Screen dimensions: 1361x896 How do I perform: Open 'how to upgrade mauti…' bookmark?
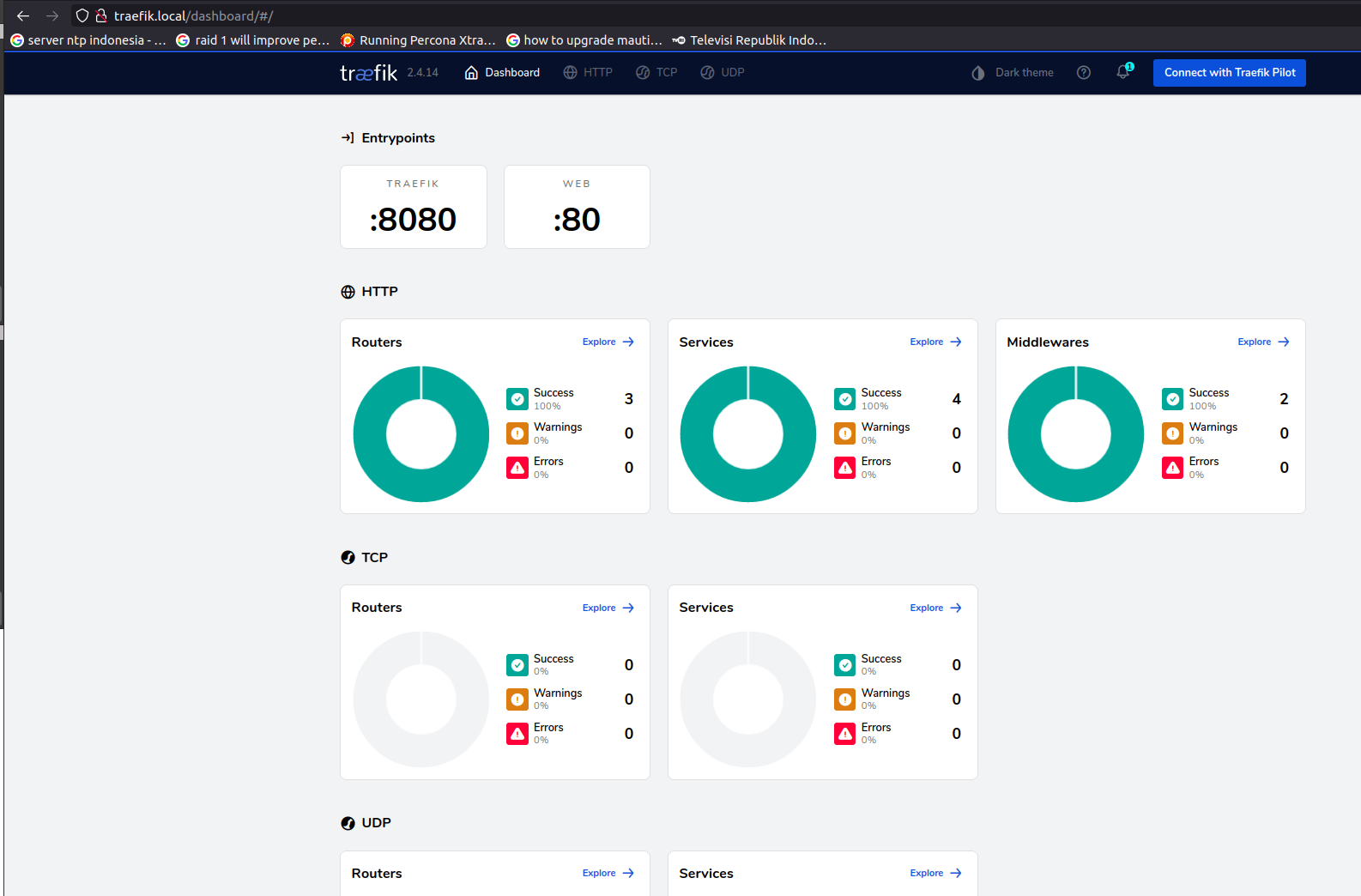coord(584,40)
